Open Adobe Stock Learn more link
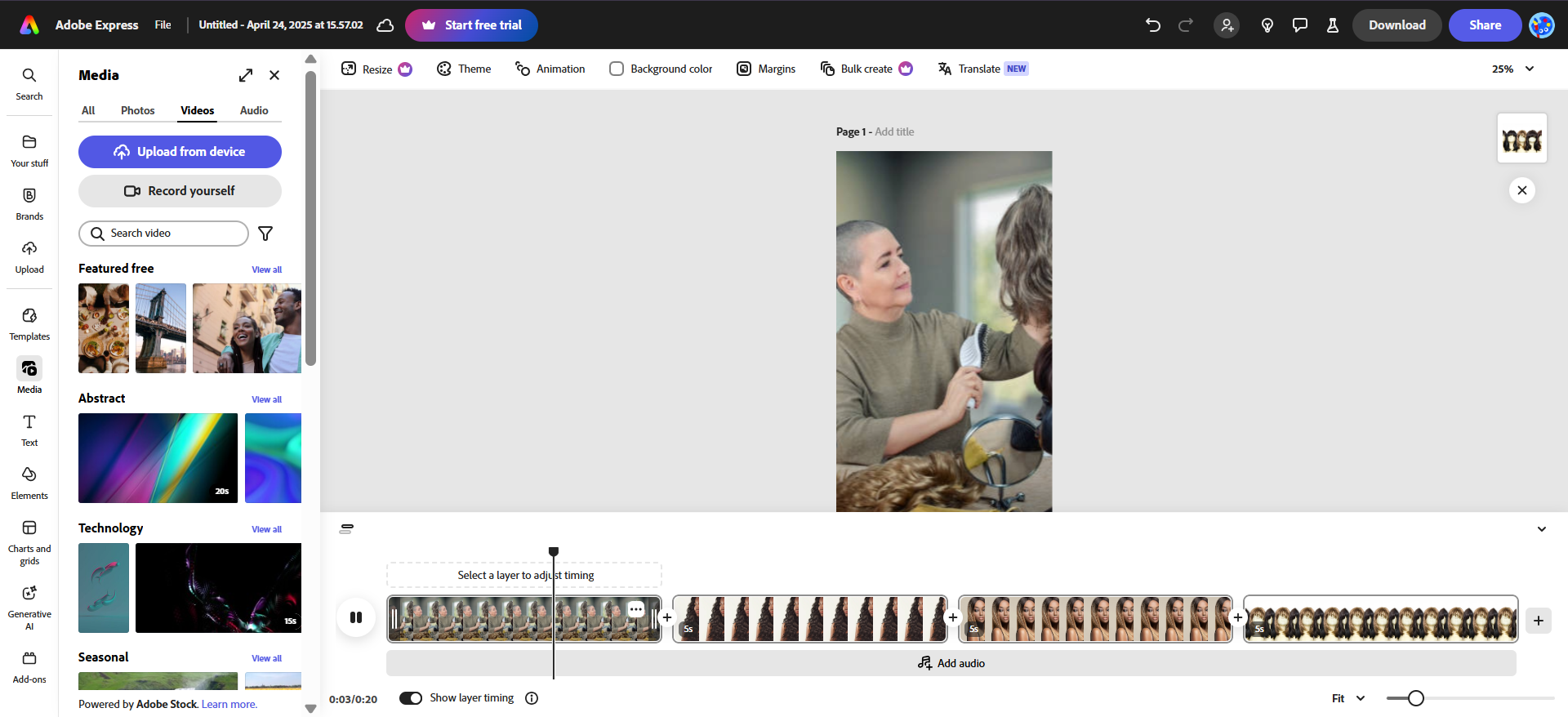 pos(229,705)
